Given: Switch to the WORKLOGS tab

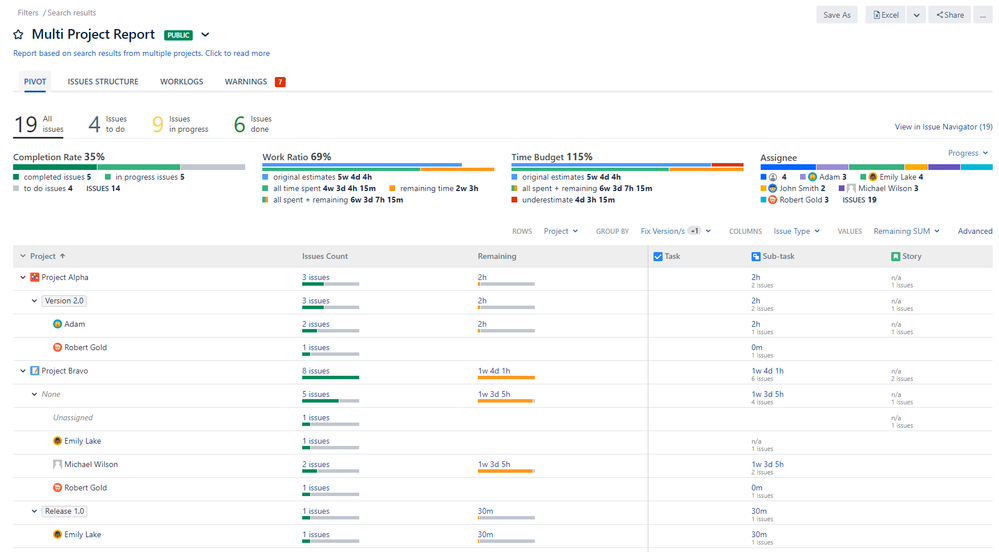Looking at the screenshot, I should tap(182, 82).
